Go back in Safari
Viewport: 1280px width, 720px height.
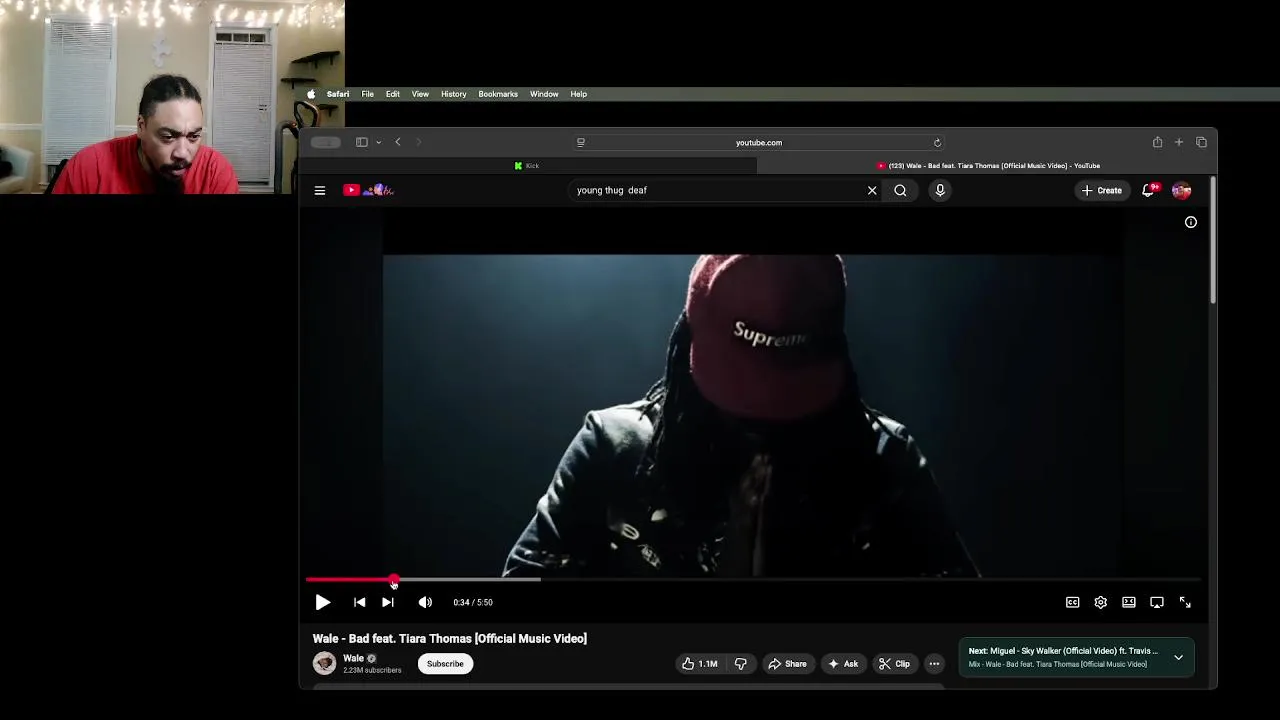tap(398, 142)
